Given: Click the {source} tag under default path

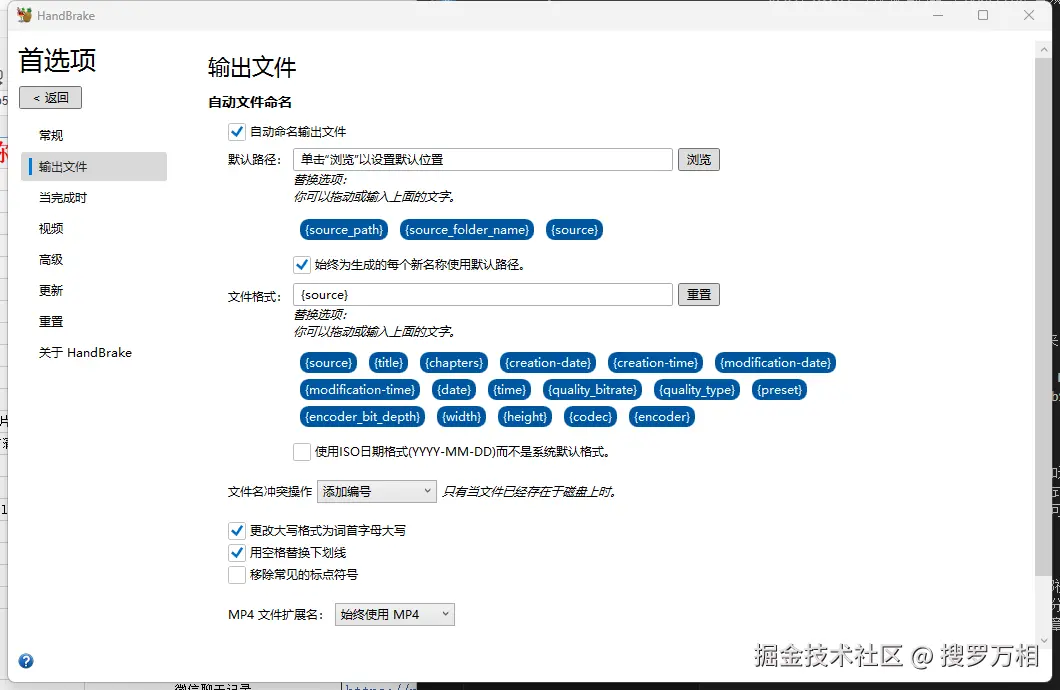Looking at the screenshot, I should (x=574, y=230).
